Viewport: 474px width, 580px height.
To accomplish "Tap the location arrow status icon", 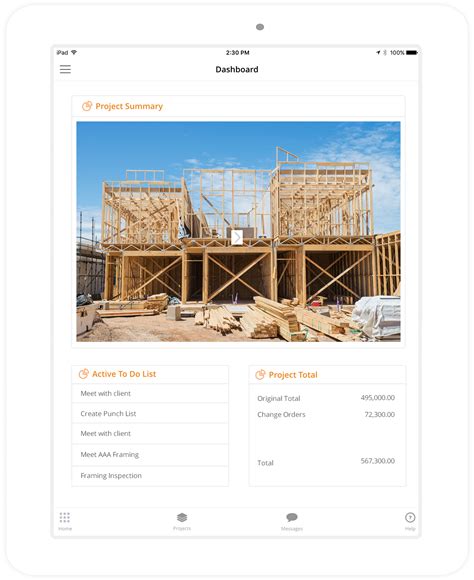I will coord(378,53).
